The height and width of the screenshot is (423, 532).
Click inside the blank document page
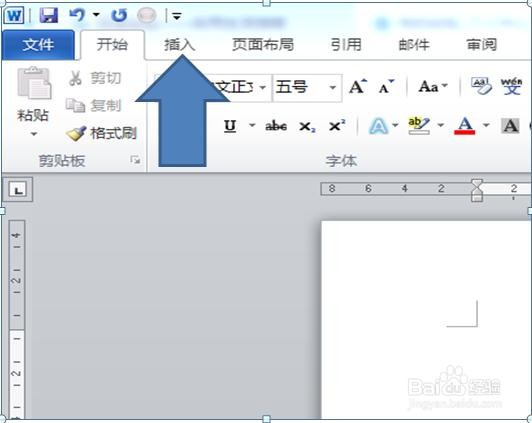coord(426,319)
